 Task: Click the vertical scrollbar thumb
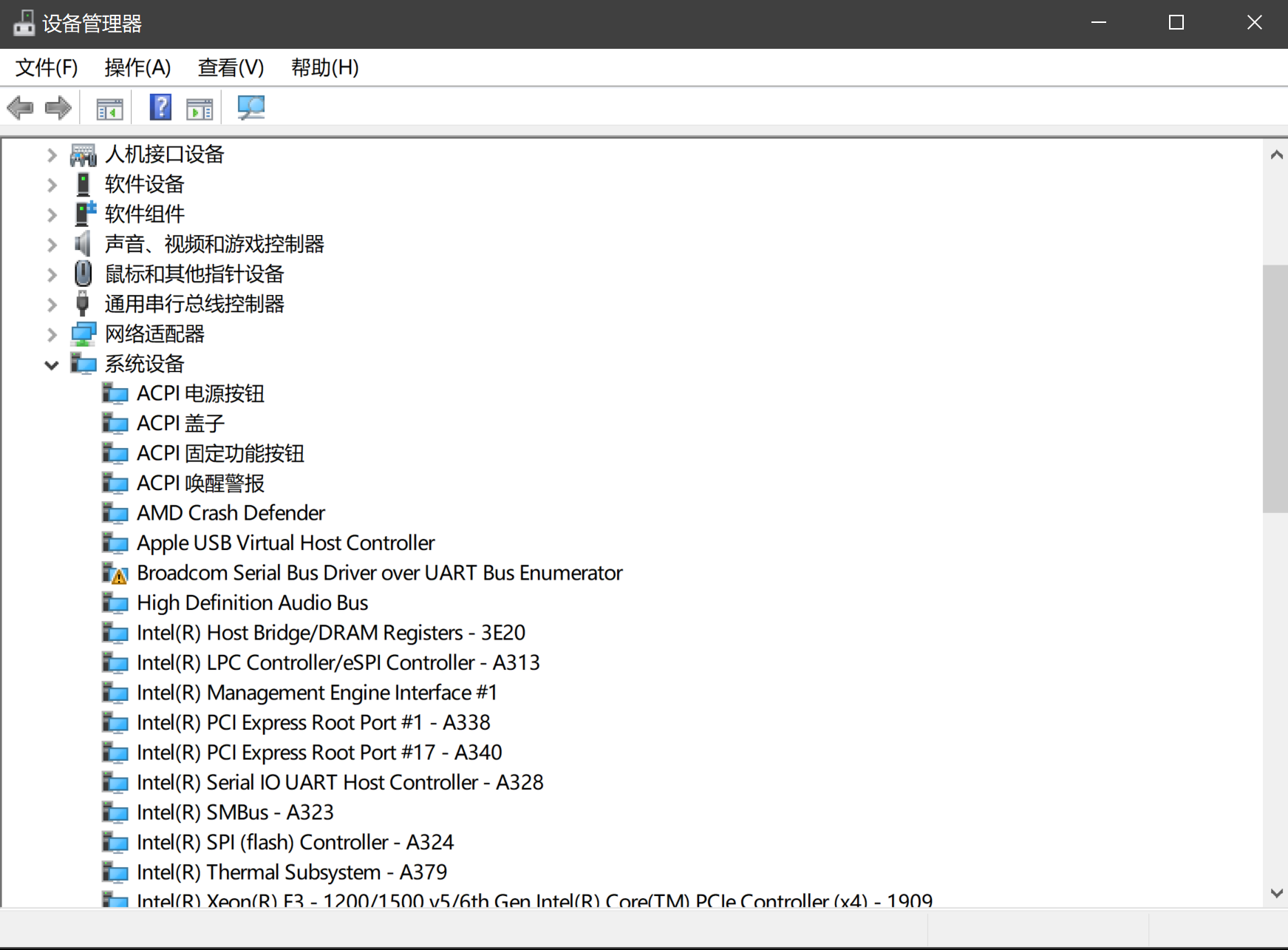tap(1275, 388)
